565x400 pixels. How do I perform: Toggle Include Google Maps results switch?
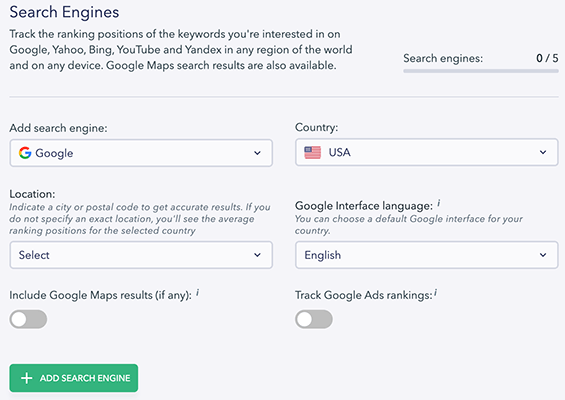click(28, 319)
